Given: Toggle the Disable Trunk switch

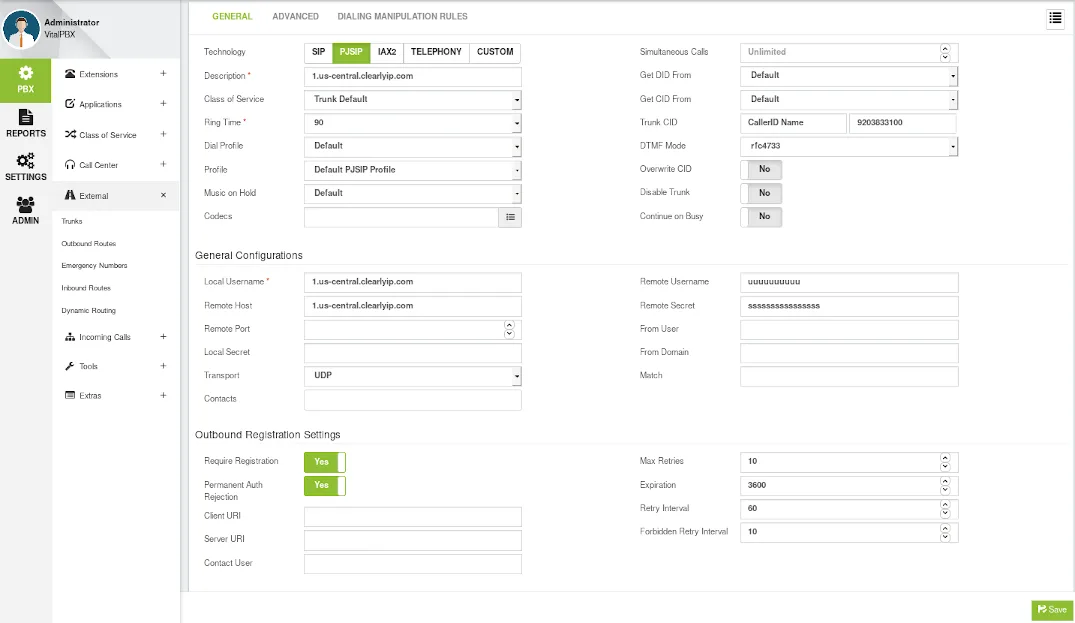Looking at the screenshot, I should pyautogui.click(x=761, y=193).
